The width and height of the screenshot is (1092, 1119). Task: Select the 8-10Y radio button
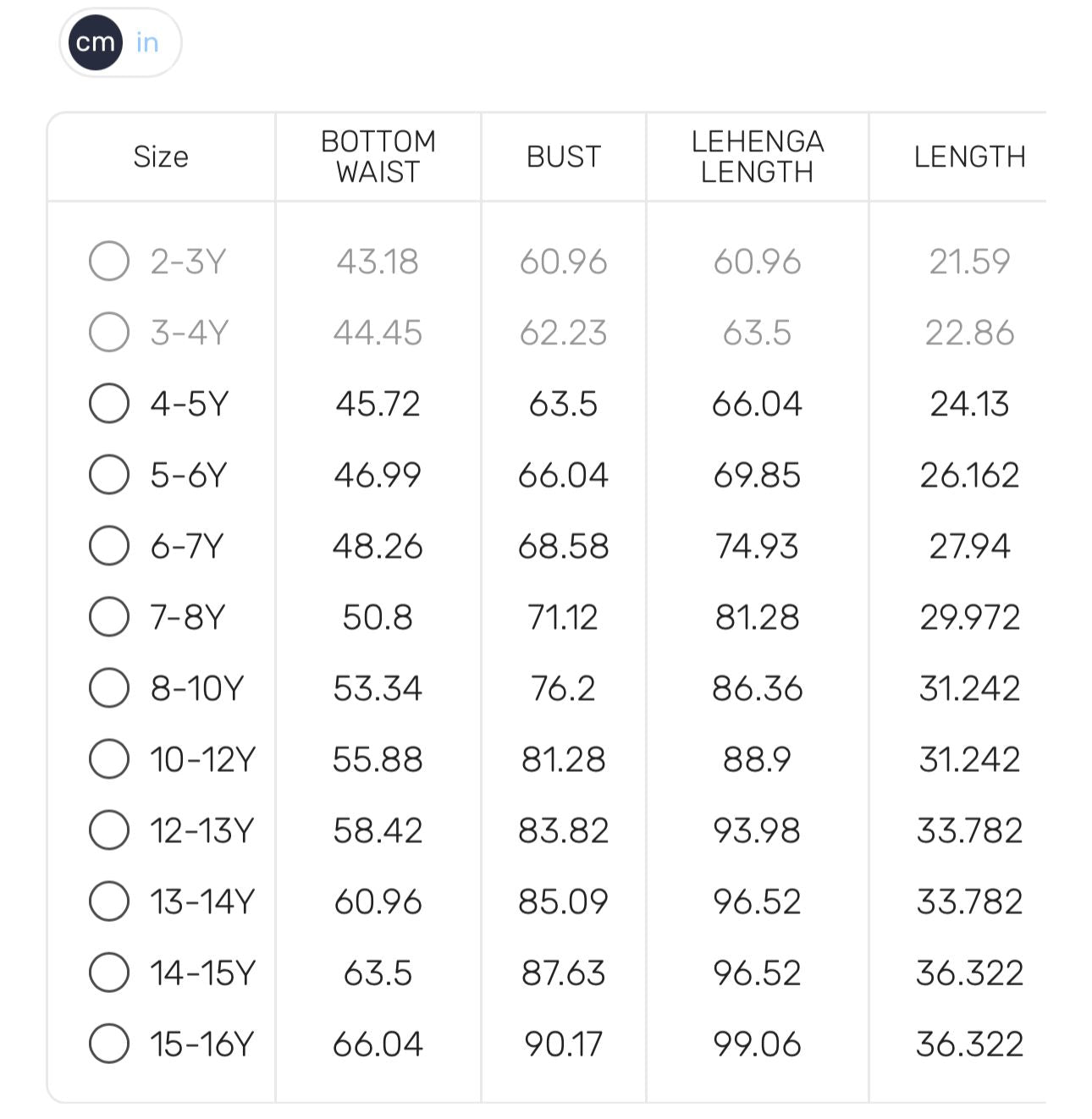[x=109, y=687]
